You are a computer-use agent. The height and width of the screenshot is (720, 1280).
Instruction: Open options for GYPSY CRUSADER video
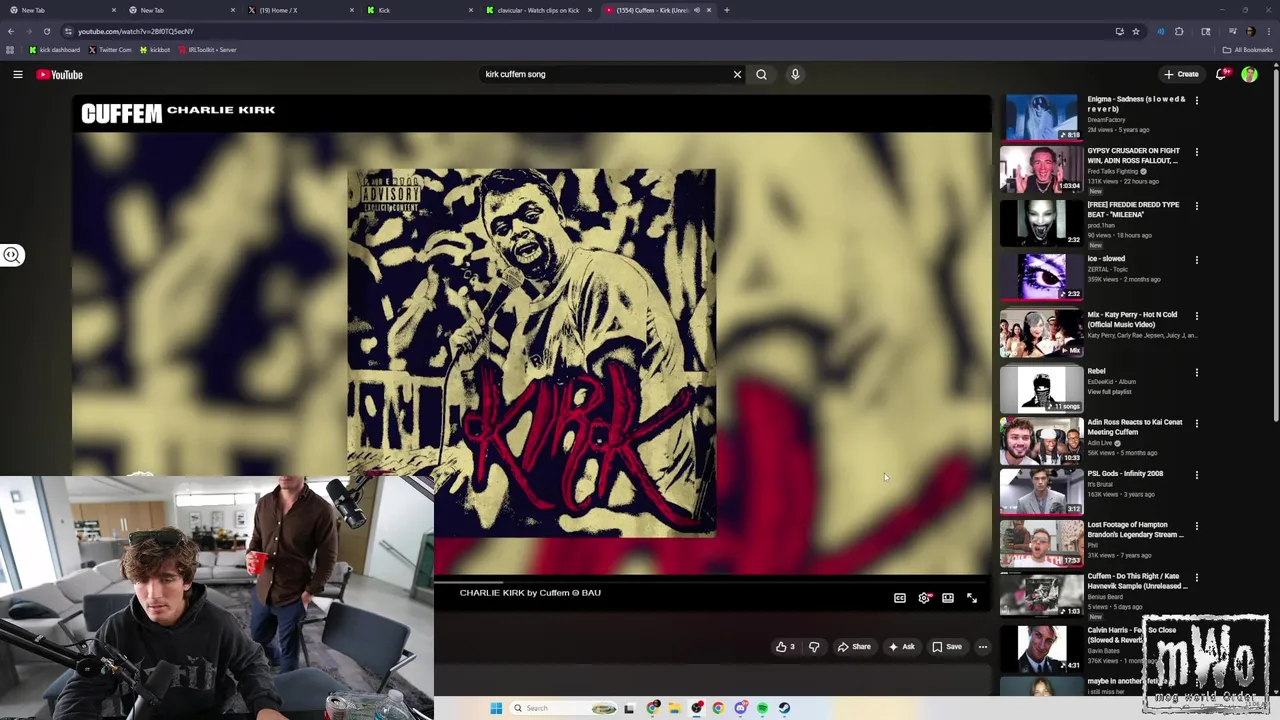(1197, 152)
